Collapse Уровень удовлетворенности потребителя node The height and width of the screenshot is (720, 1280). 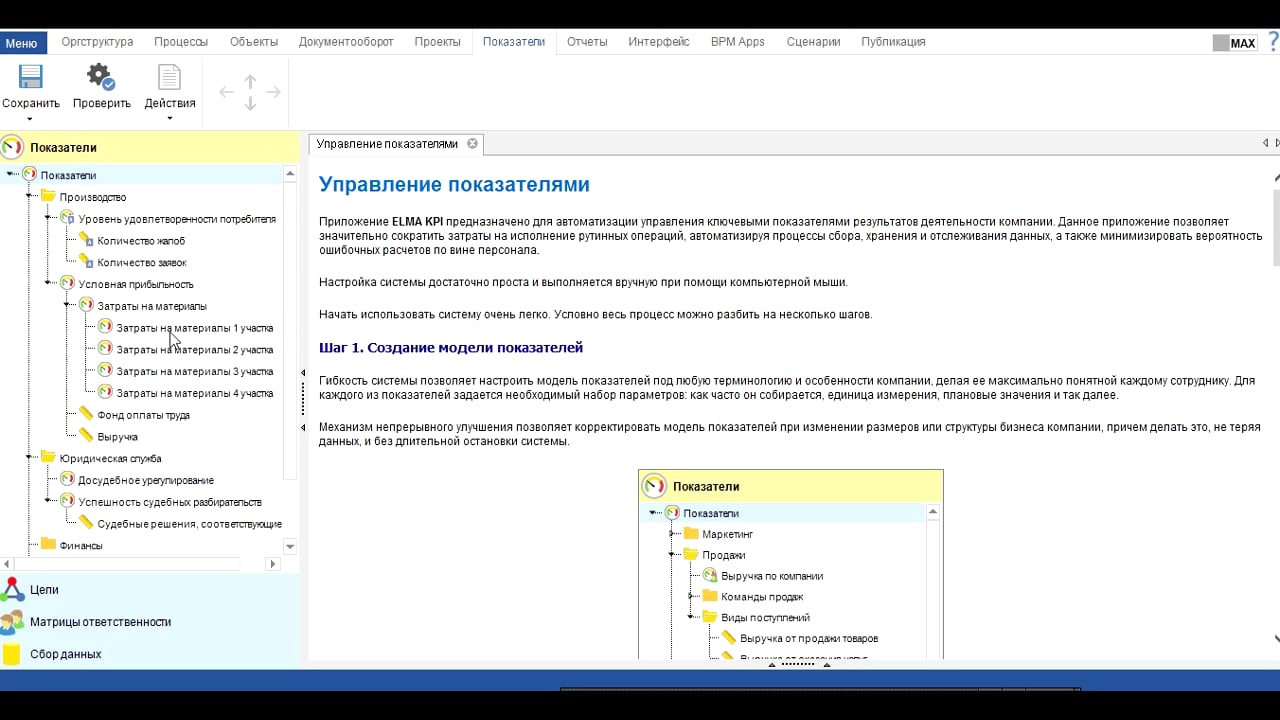click(49, 218)
